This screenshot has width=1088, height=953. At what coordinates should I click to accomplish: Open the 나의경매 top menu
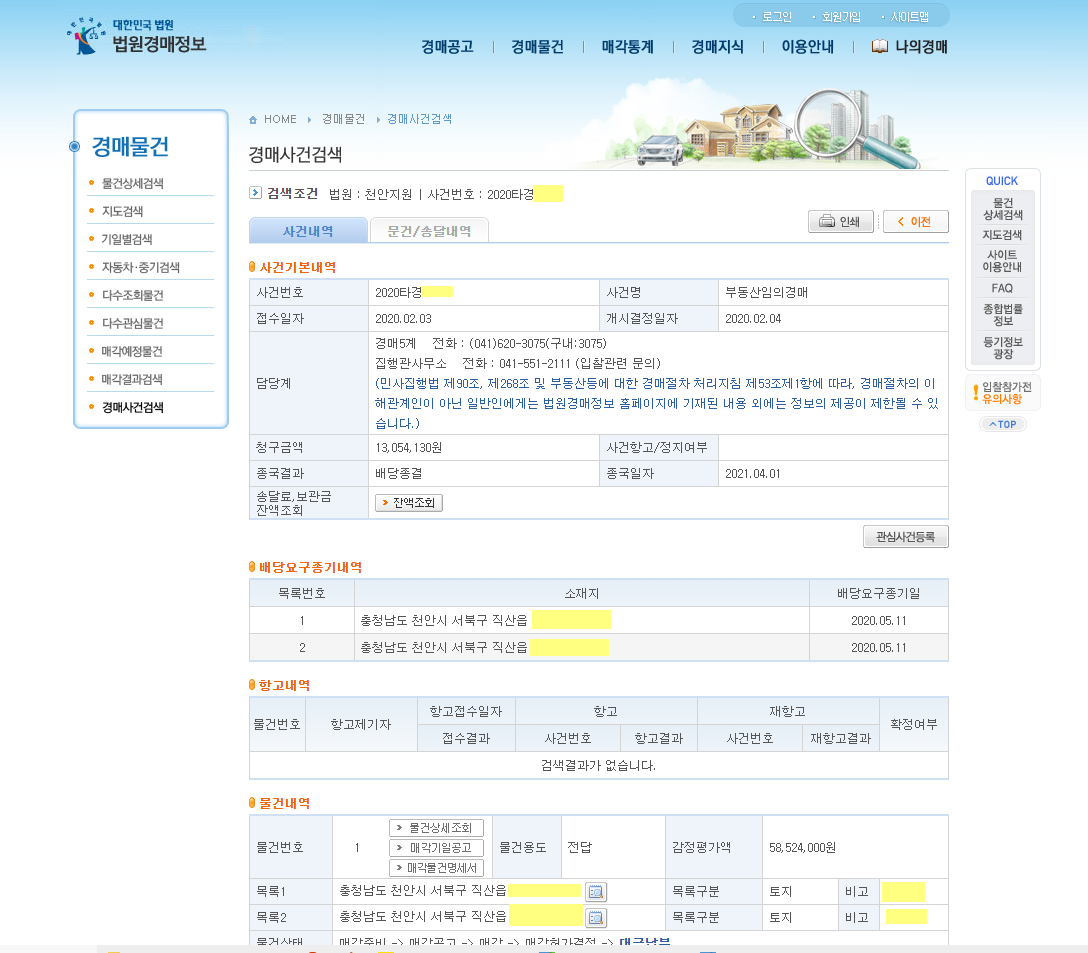(x=921, y=47)
